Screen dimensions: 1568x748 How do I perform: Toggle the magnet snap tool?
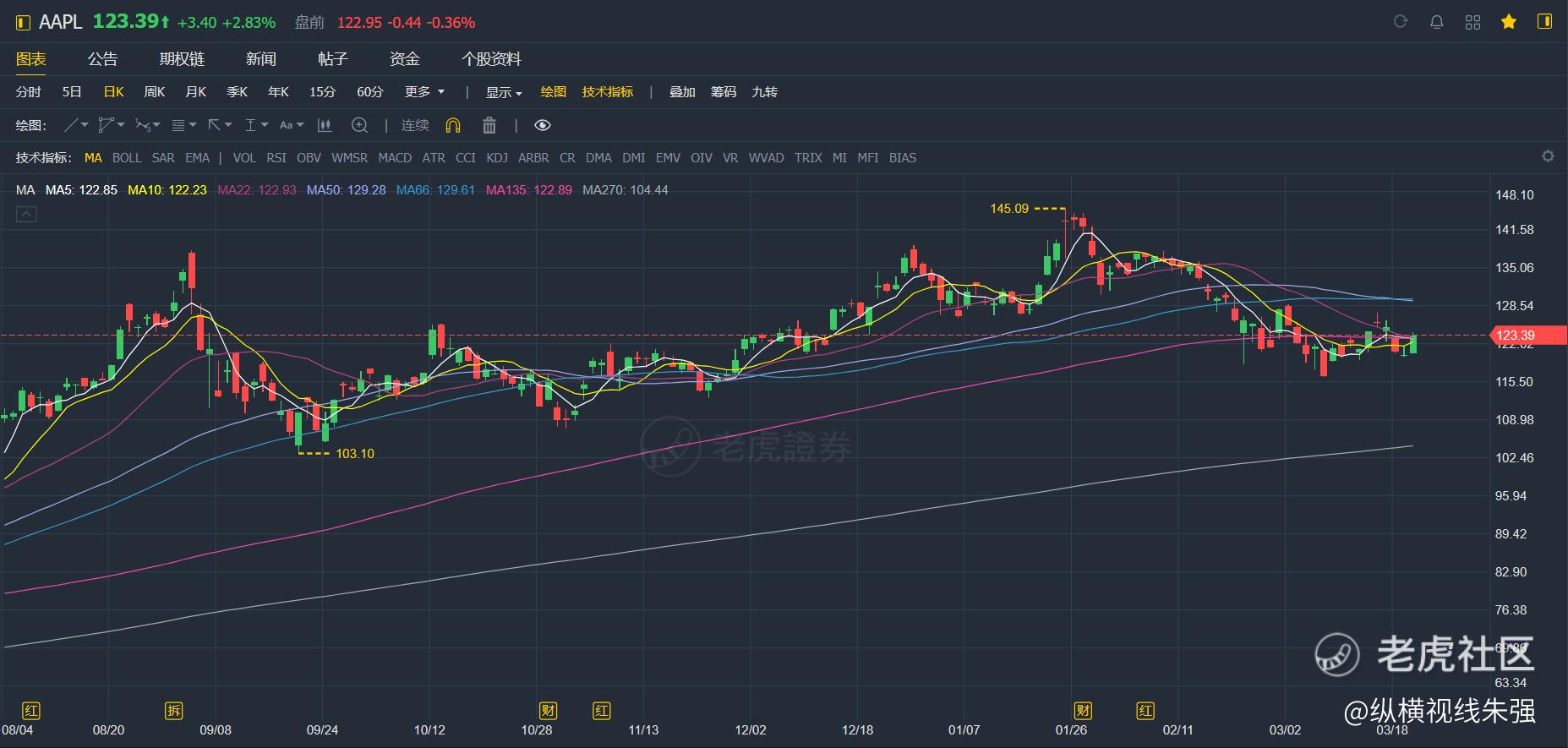tap(453, 125)
